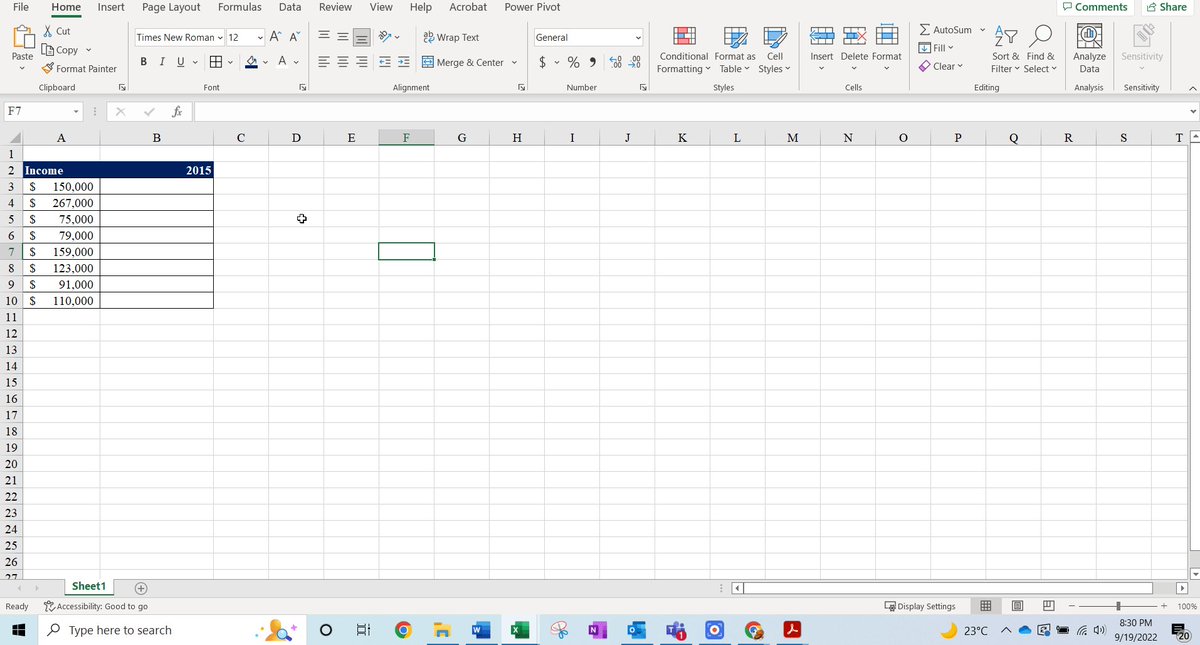
Task: Click the AutoSum button
Action: (x=945, y=29)
